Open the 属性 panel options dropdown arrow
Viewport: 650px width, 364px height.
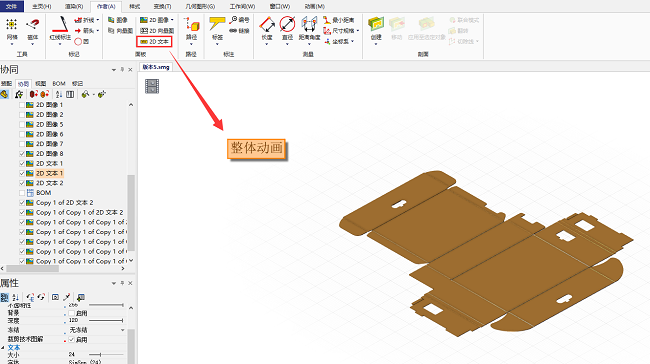pos(114,283)
